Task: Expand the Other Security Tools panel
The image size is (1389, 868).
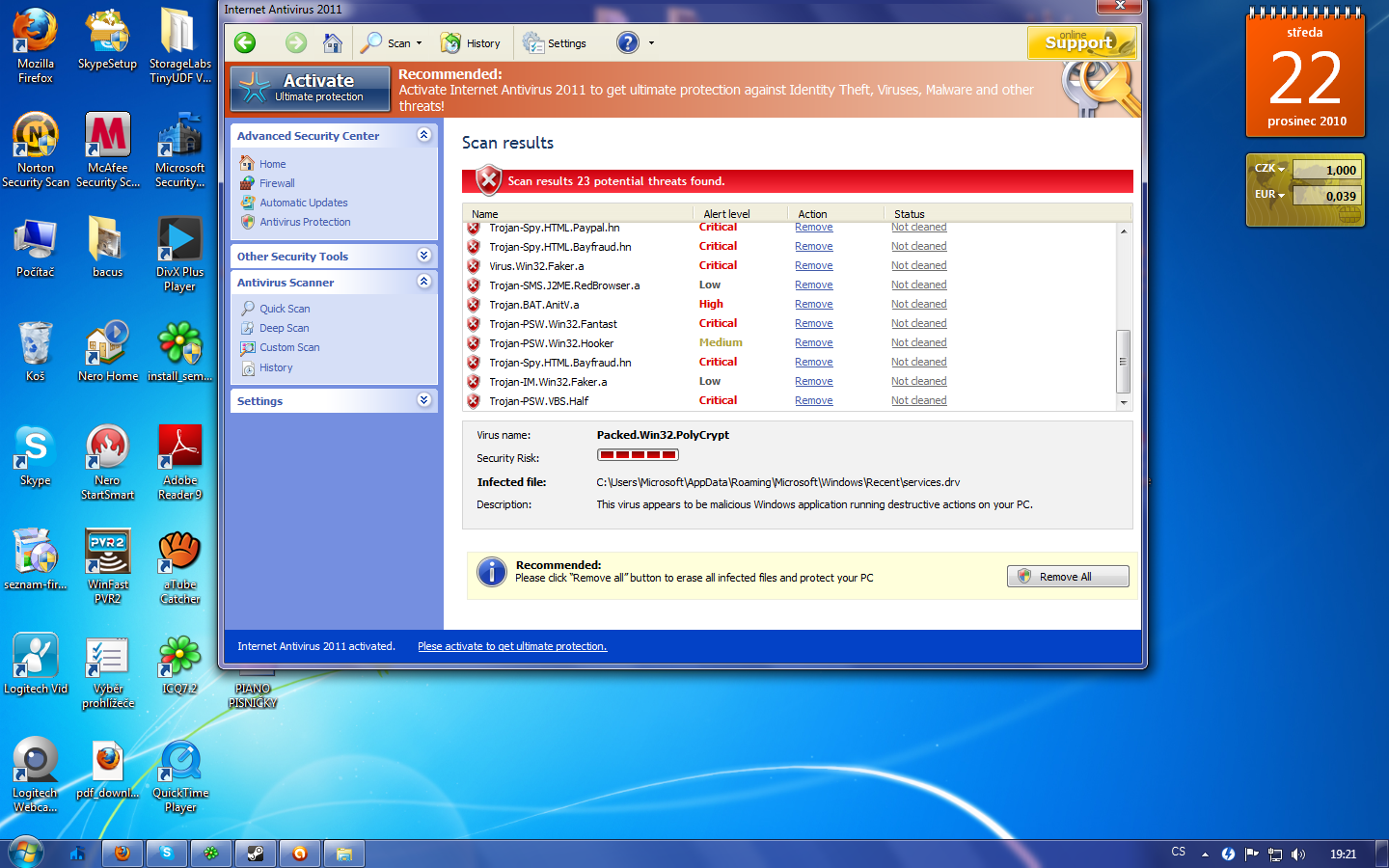Action: tap(423, 256)
